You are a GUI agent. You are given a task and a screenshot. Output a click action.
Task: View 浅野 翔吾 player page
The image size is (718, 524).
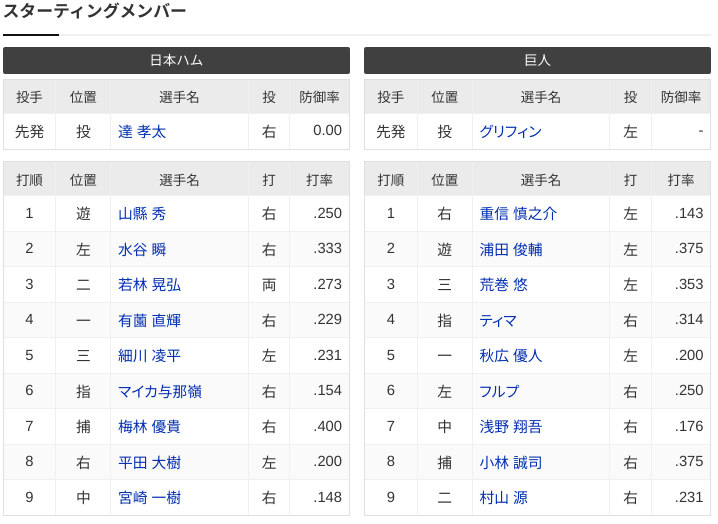[511, 427]
